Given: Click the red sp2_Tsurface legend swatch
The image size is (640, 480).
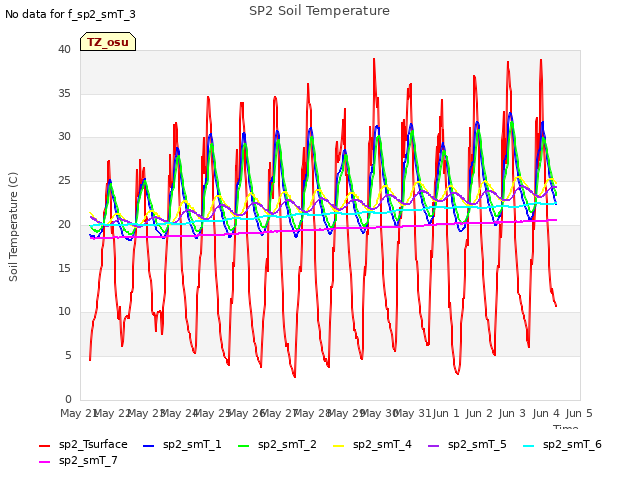Looking at the screenshot, I should pos(44,446).
